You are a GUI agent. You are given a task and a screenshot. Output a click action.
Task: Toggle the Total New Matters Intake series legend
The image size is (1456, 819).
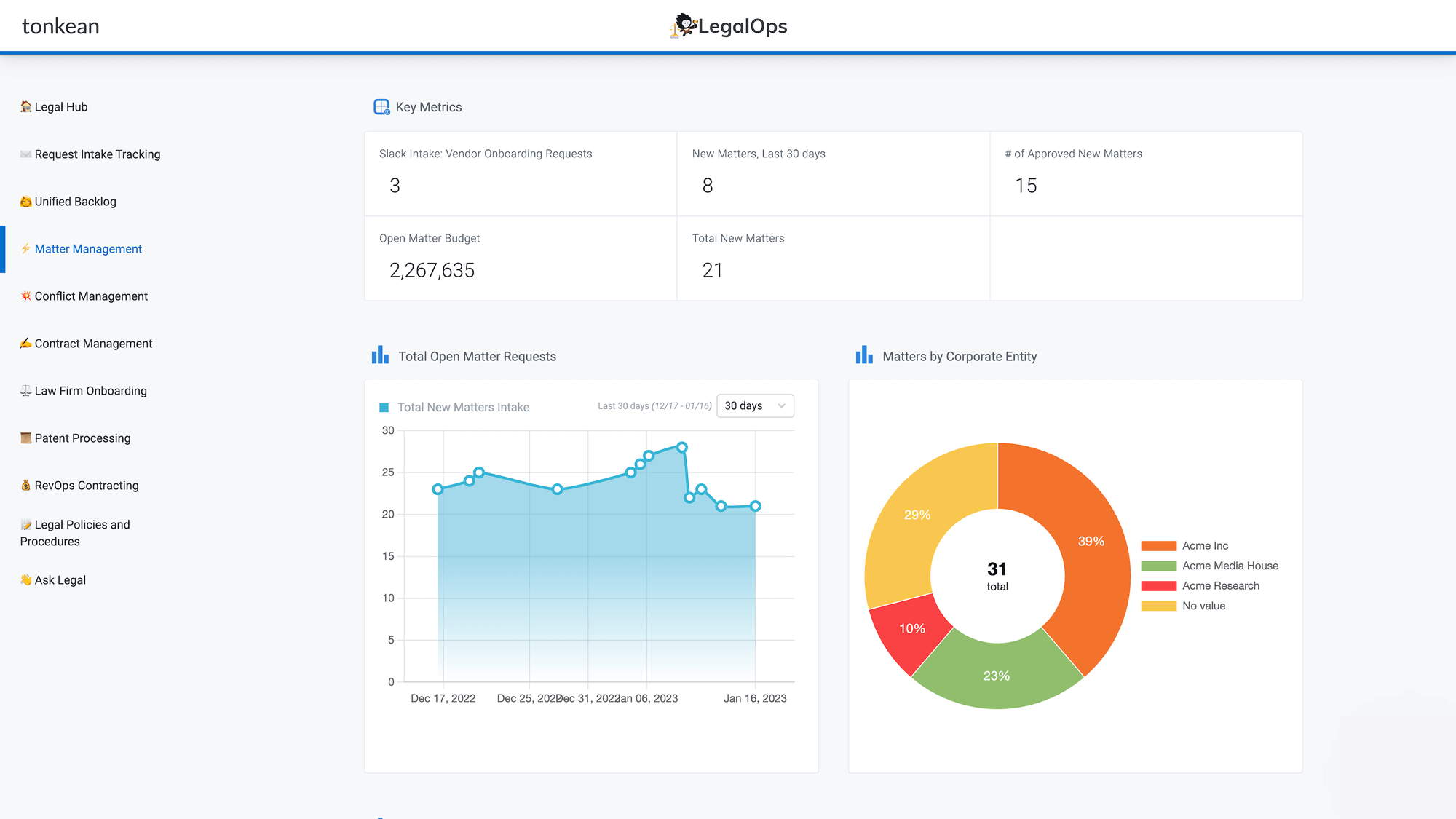pyautogui.click(x=453, y=407)
